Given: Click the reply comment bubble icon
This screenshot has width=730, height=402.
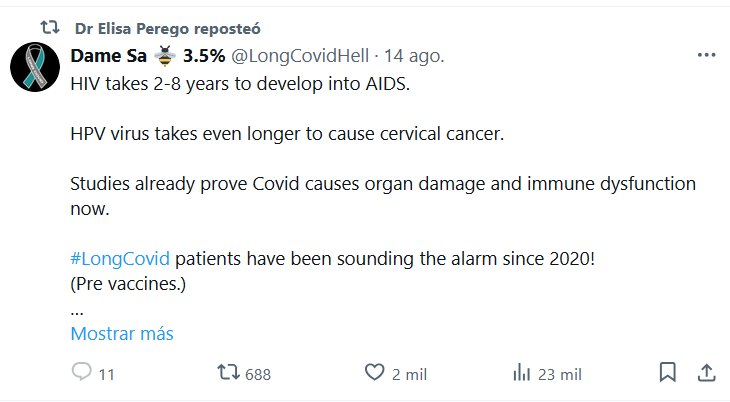Looking at the screenshot, I should [x=82, y=373].
